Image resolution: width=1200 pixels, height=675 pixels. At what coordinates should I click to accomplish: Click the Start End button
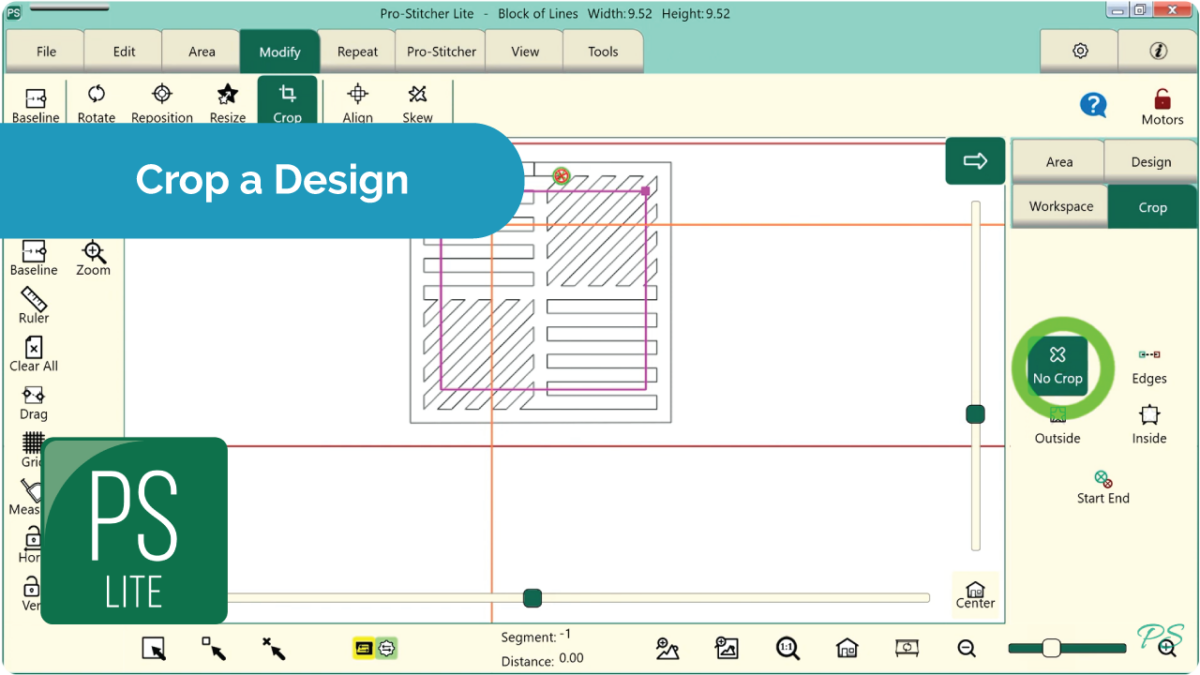1103,486
